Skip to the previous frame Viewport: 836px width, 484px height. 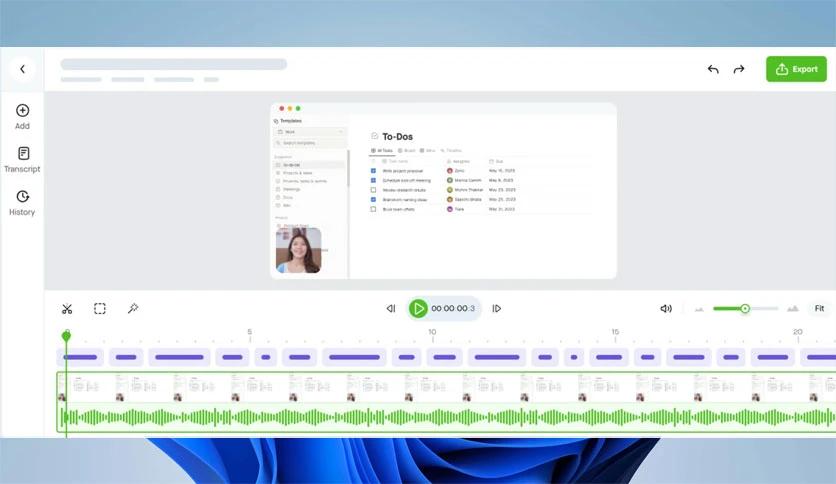pos(391,309)
